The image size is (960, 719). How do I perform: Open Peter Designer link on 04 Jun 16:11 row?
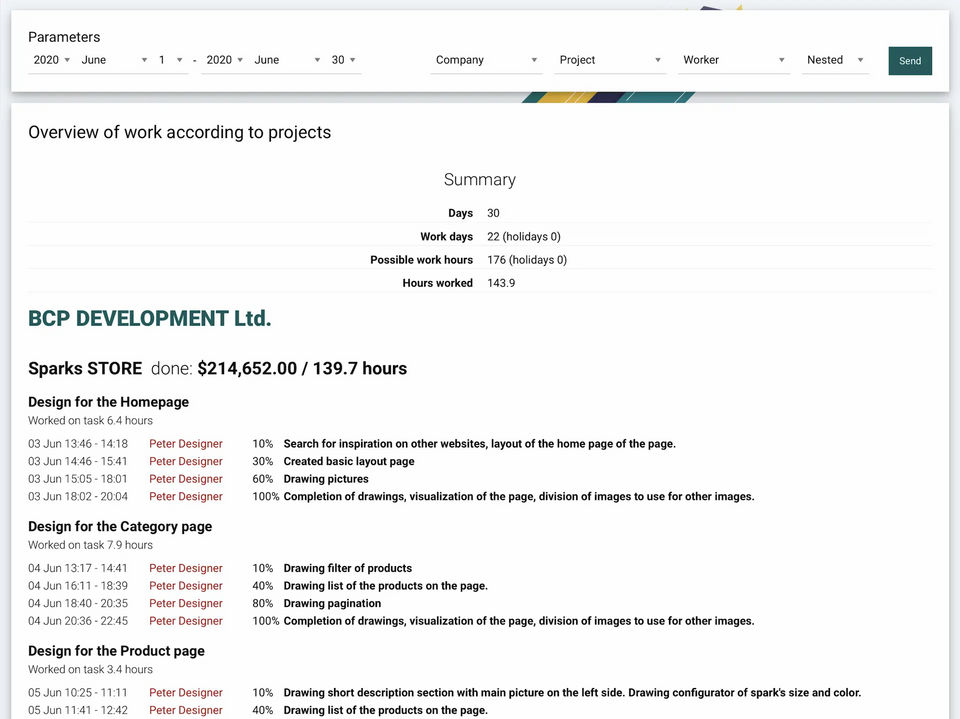click(186, 585)
